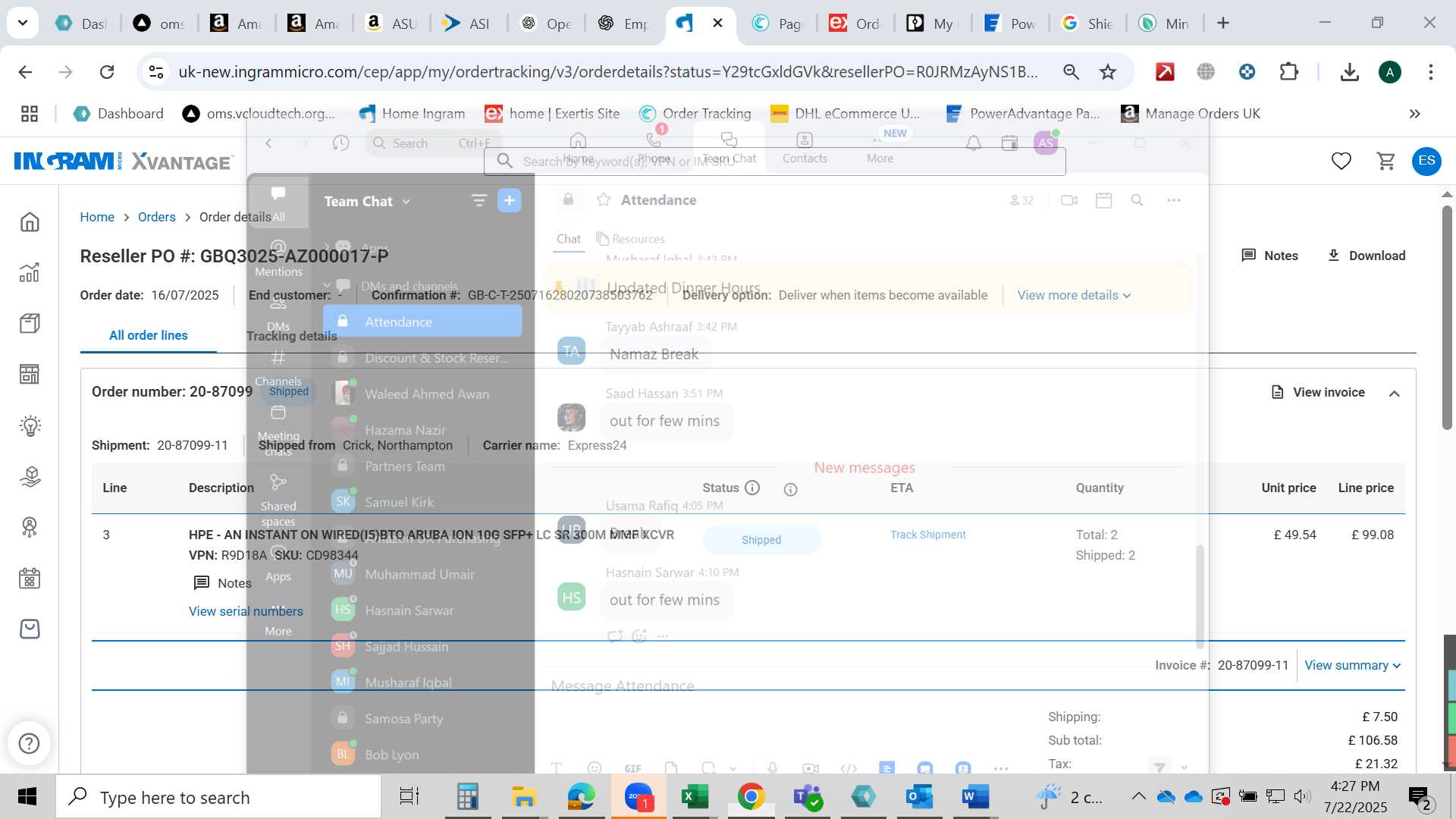The image size is (1456, 819).
Task: Open Zoom from the taskbar
Action: [639, 797]
